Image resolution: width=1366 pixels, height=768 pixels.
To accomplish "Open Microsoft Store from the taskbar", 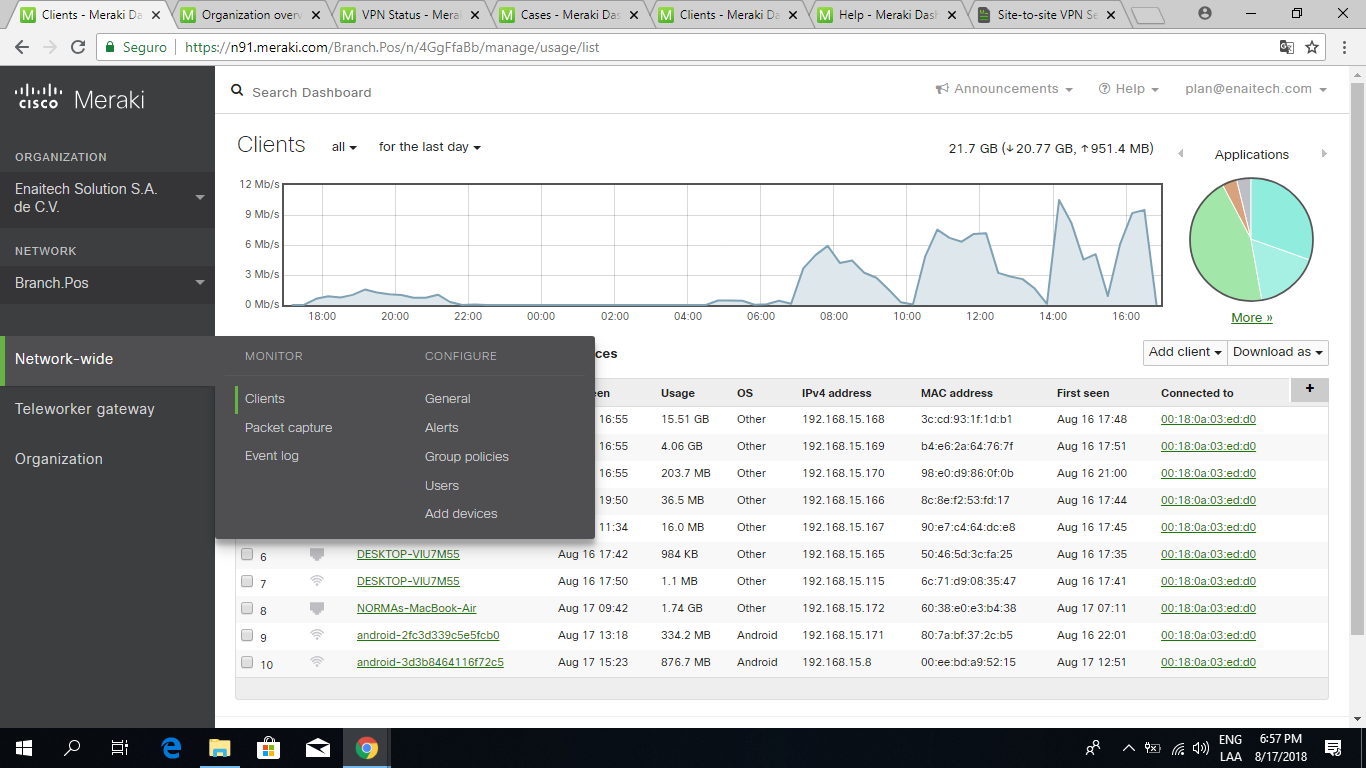I will click(268, 748).
